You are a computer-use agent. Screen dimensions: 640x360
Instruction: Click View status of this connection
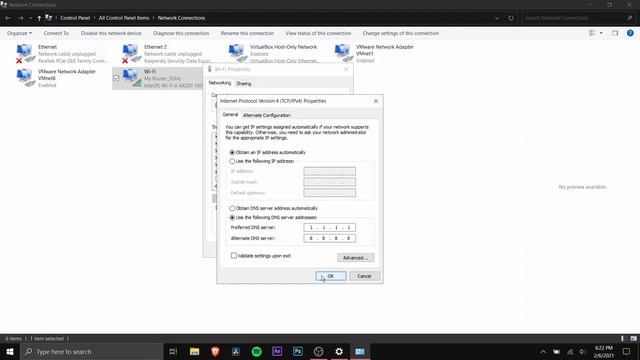click(318, 33)
